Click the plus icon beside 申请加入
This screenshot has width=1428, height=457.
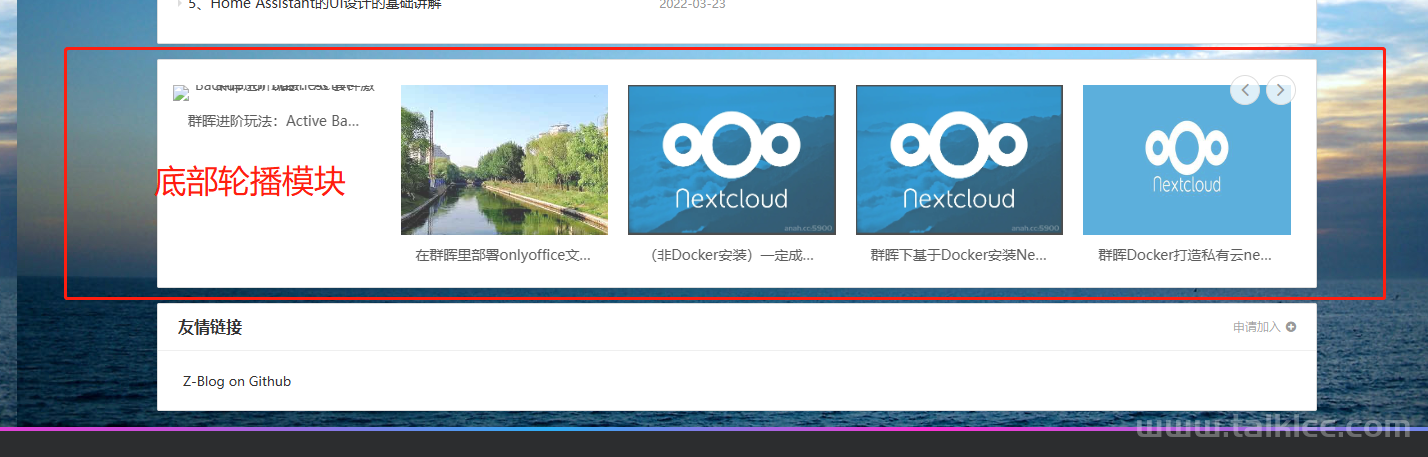(1291, 327)
